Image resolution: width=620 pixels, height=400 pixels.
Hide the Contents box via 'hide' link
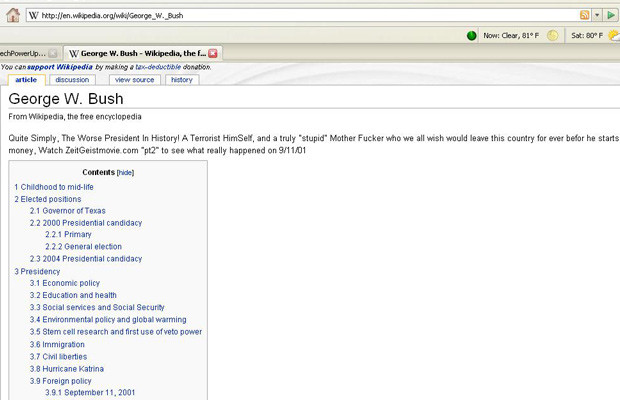pyautogui.click(x=125, y=173)
